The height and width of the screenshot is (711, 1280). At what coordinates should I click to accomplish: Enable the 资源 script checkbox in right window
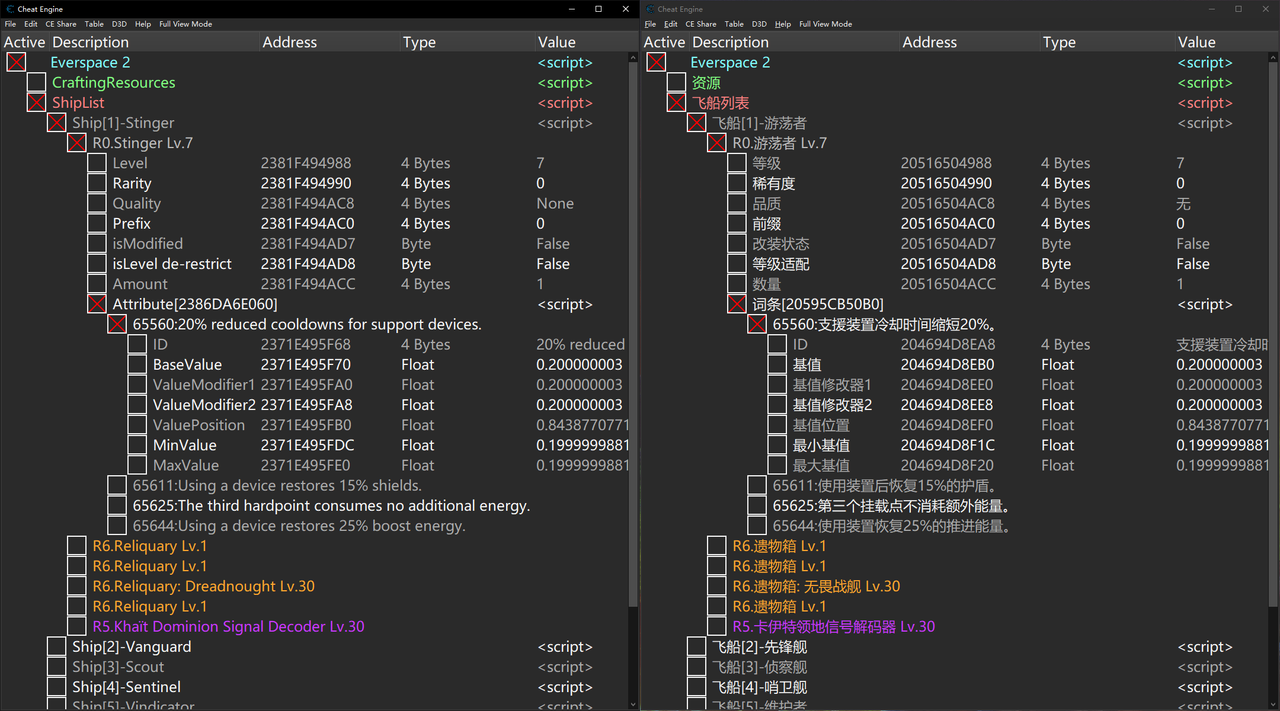(676, 82)
